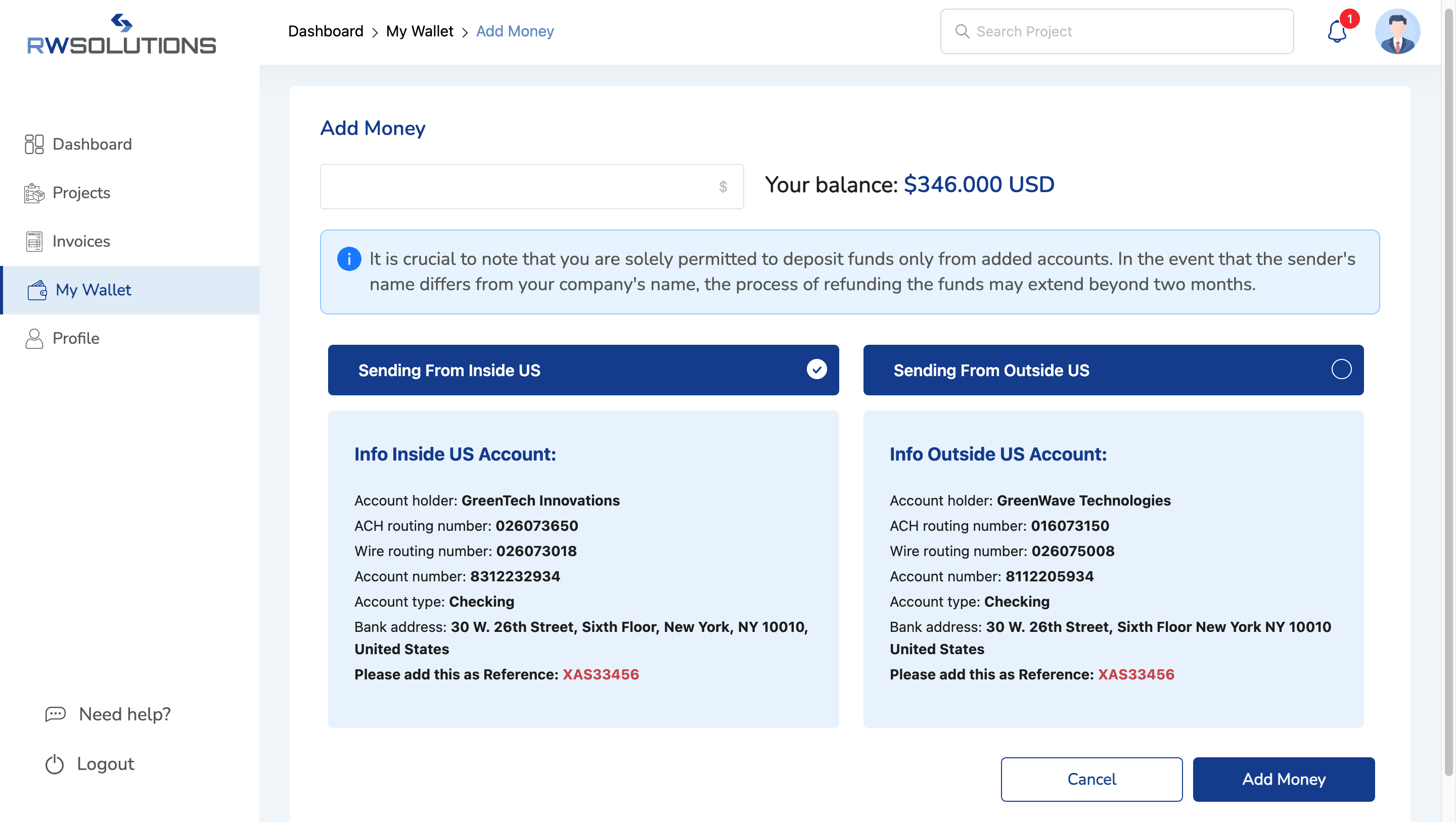Click the Add Money button
This screenshot has height=822, width=1456.
pos(1284,779)
